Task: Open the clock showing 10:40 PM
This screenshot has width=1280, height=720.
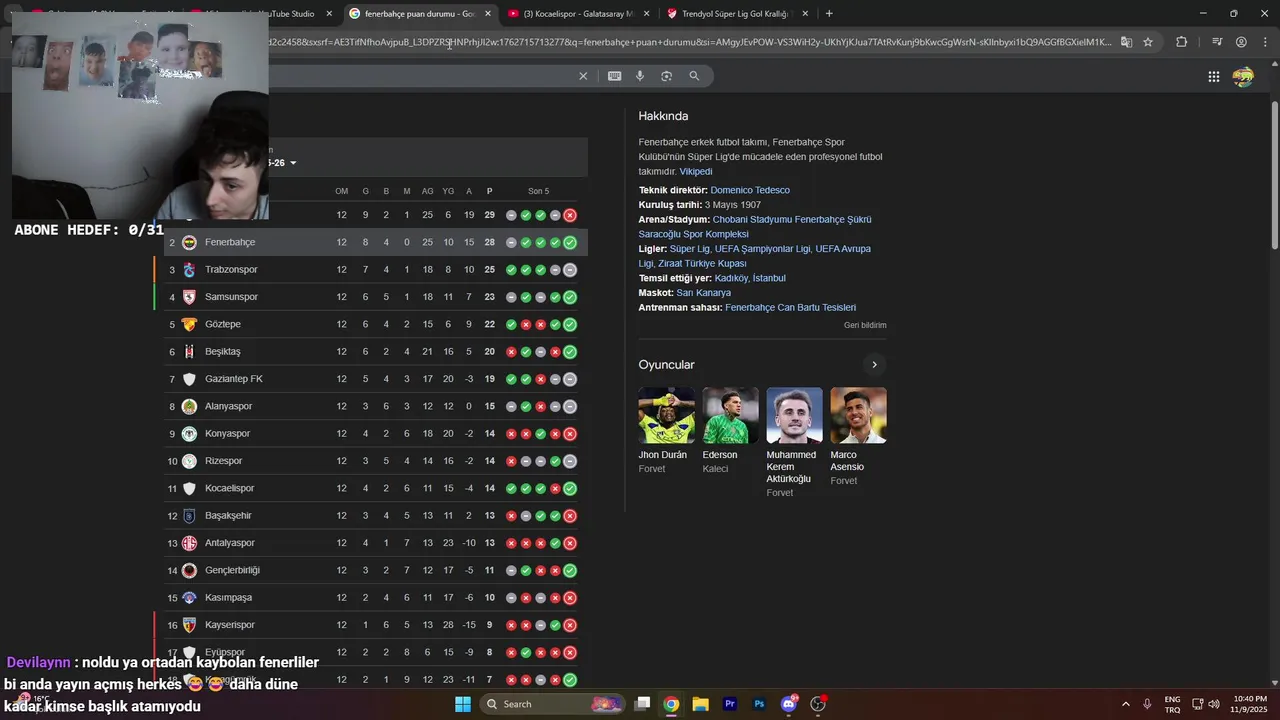Action: point(1250,704)
